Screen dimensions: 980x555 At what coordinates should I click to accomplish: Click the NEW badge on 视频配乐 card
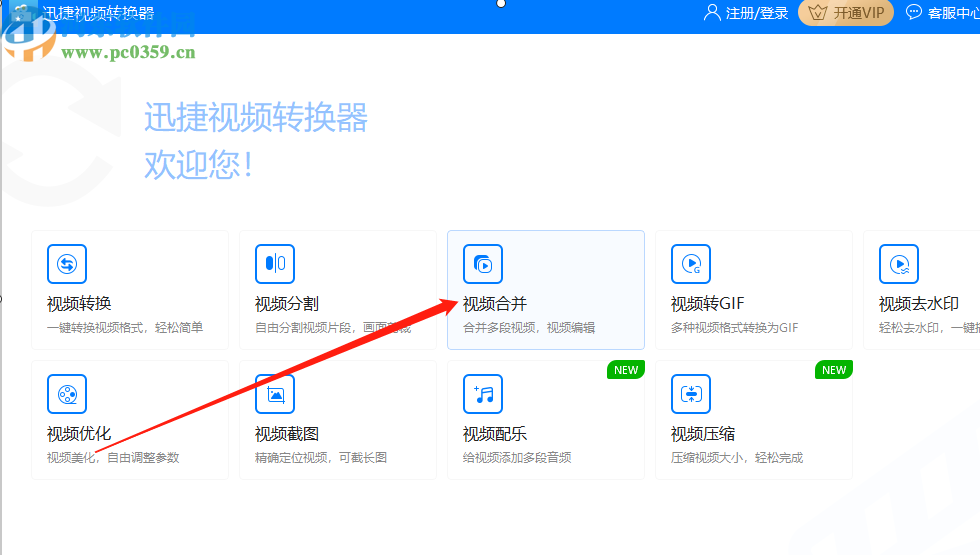pos(626,370)
